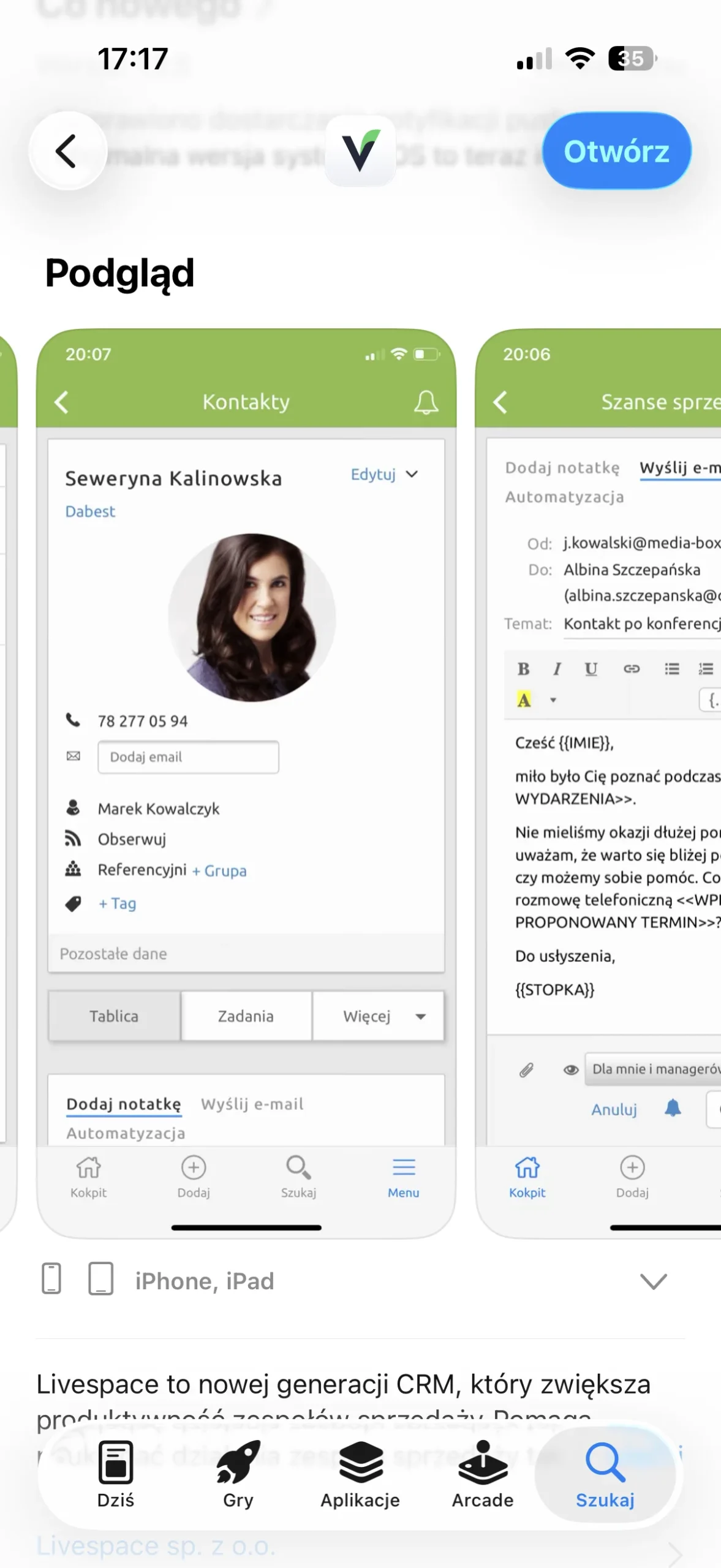Tap the paperclip attachment icon
The width and height of the screenshot is (721, 1568).
pos(526,1070)
